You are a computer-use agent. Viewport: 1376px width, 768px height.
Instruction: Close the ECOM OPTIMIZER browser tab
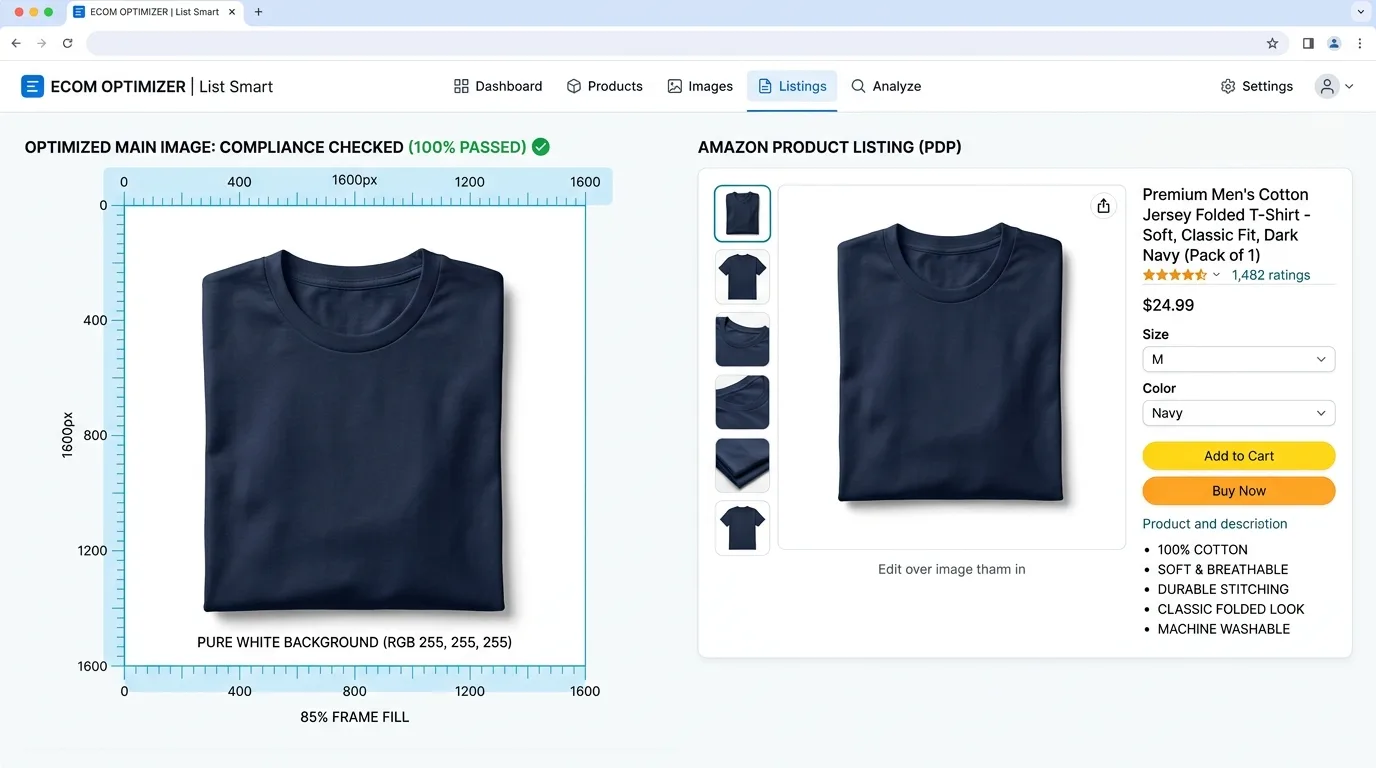[231, 12]
